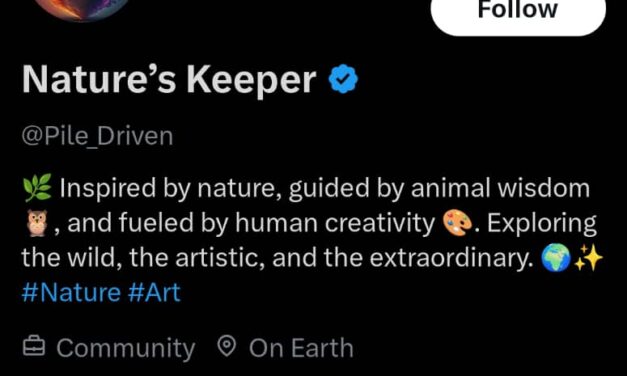Open the #Nature hashtag

(x=71, y=292)
